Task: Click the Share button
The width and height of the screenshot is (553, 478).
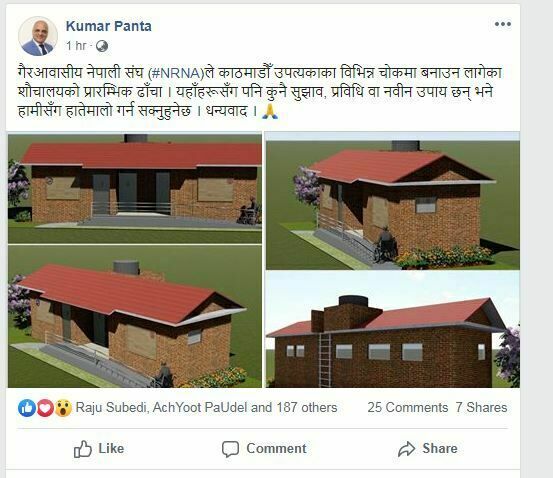Action: click(427, 449)
